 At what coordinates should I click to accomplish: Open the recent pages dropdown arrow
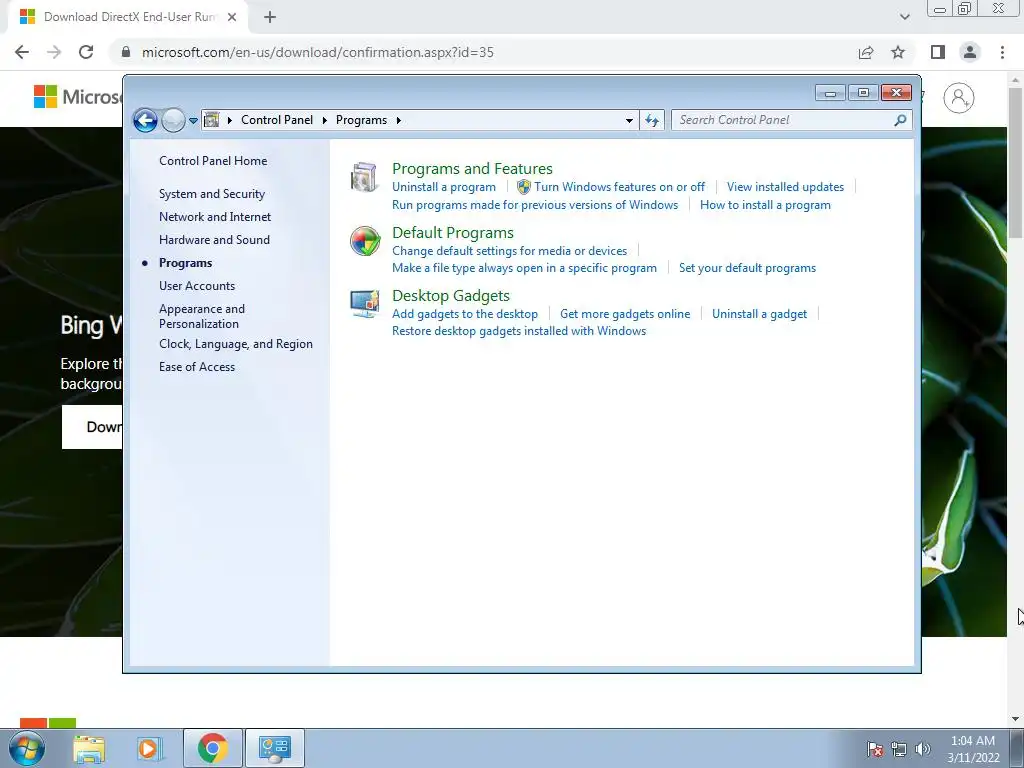[x=193, y=120]
